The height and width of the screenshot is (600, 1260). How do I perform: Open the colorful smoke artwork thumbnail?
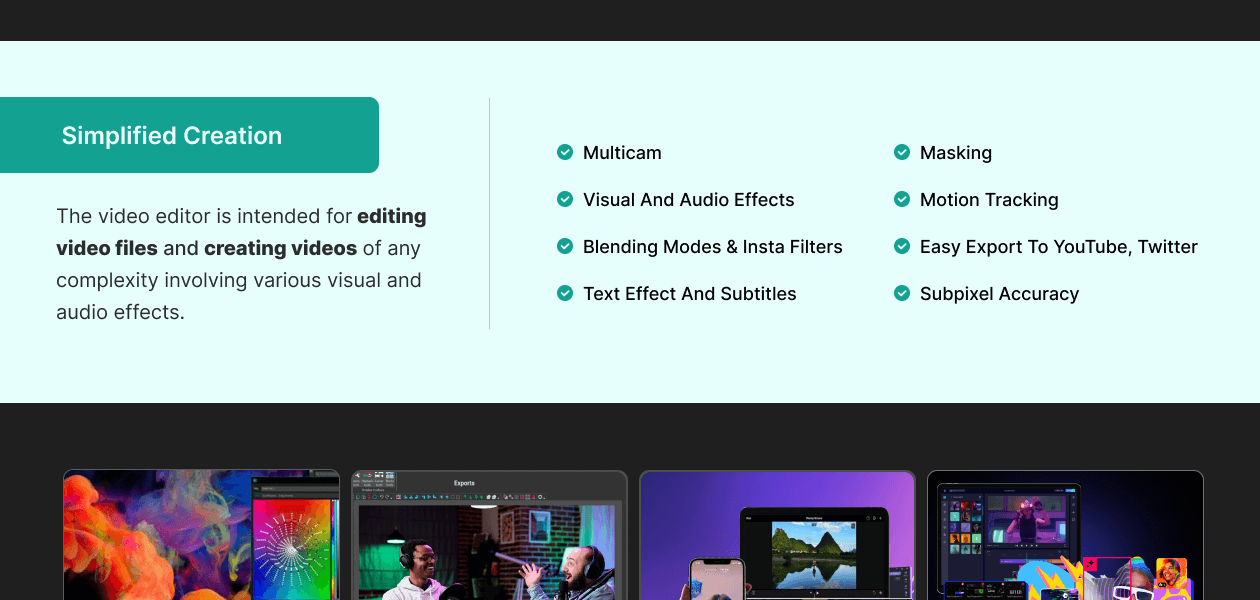point(201,535)
